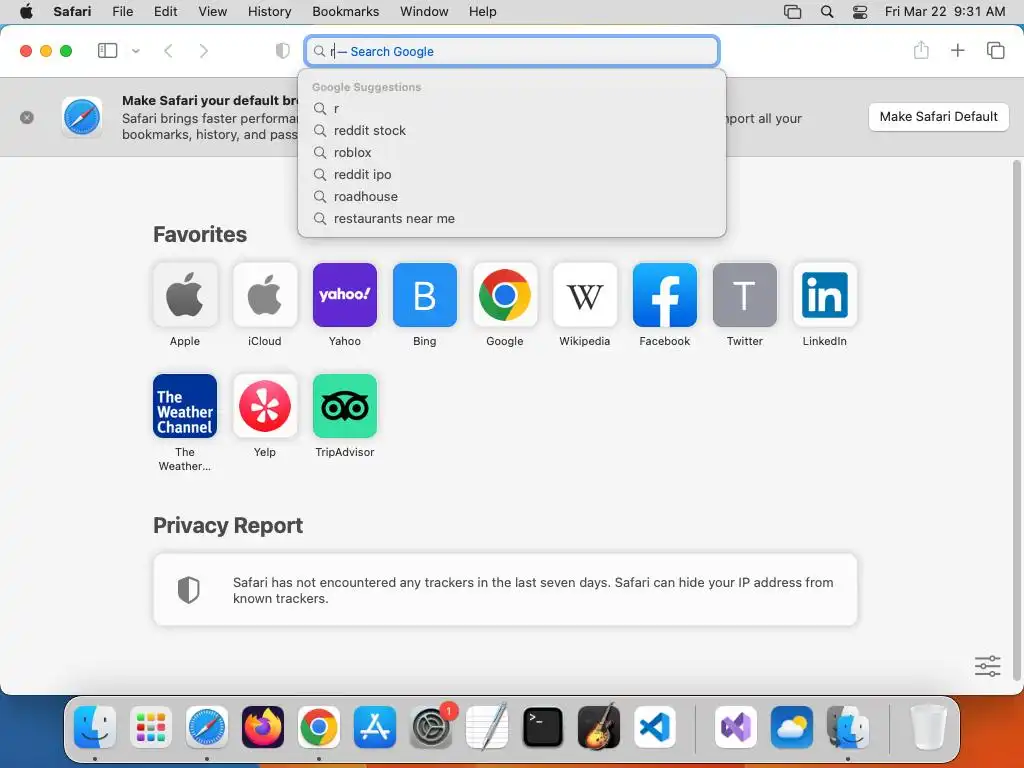
Task: Open the Yelp favorite
Action: [x=264, y=406]
